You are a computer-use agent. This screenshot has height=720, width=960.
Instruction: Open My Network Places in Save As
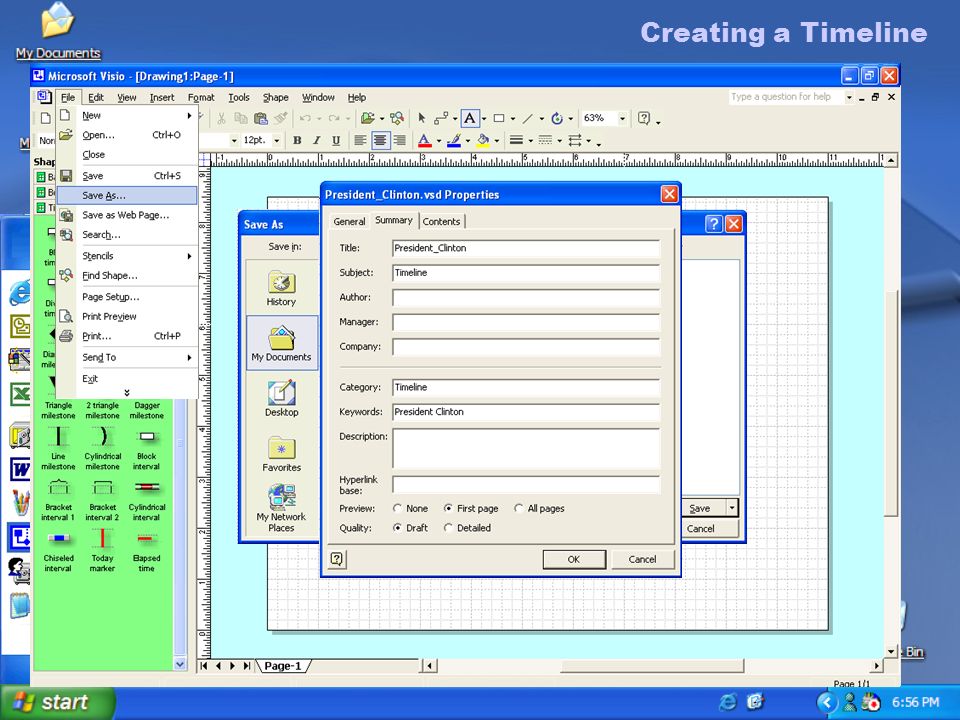tap(281, 508)
